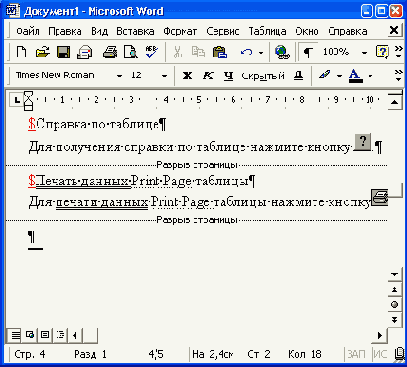The width and height of the screenshot is (407, 367).
Task: Open the Окно menu
Action: pyautogui.click(x=307, y=31)
